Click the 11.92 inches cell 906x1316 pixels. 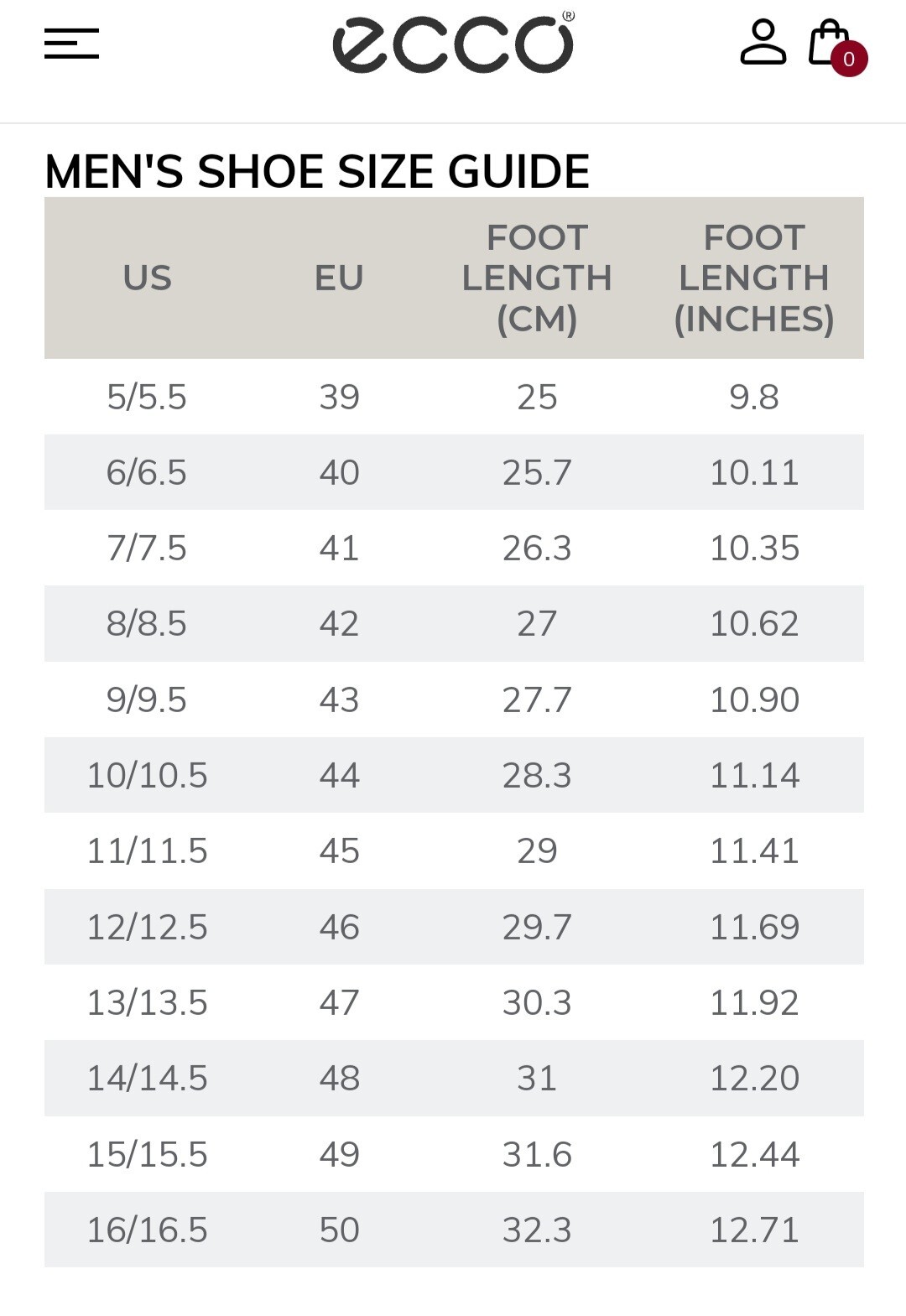click(x=754, y=1002)
